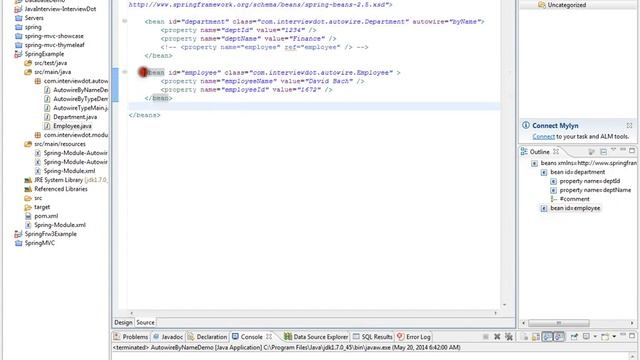Switch to the Javadoc tab
The width and height of the screenshot is (640, 360).
click(x=168, y=337)
